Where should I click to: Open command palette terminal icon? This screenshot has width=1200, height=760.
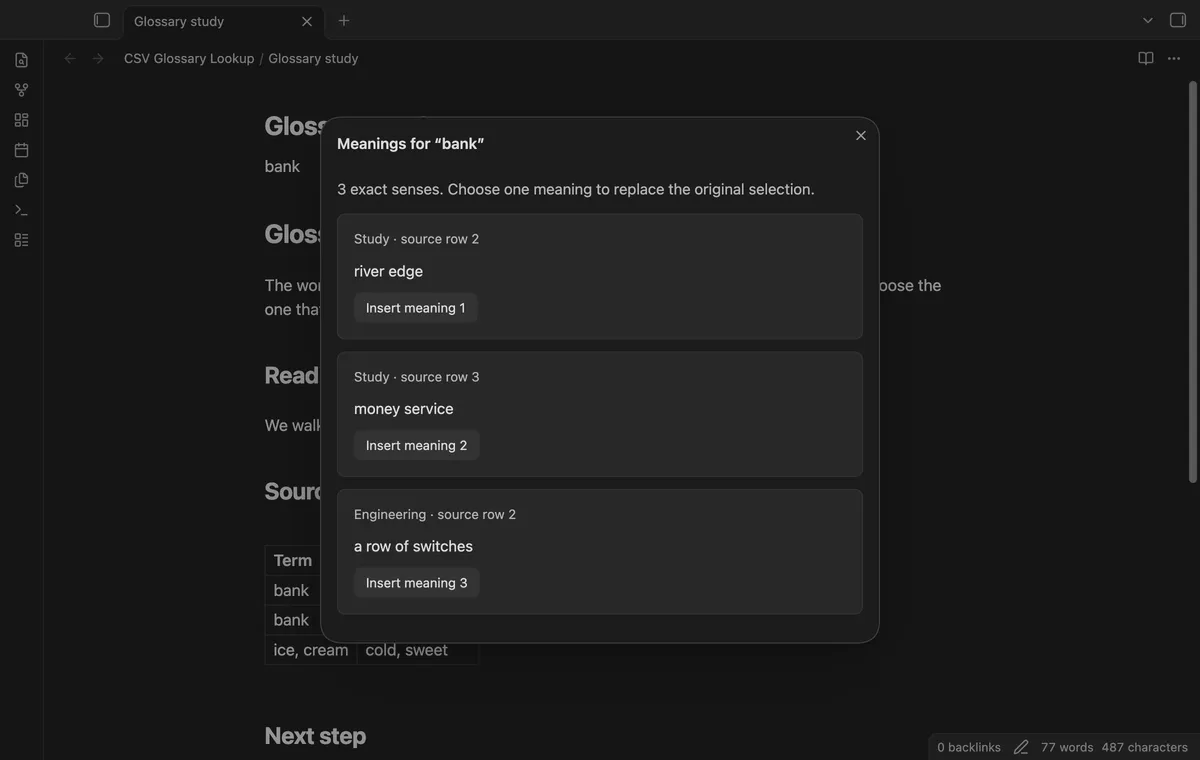click(x=21, y=210)
